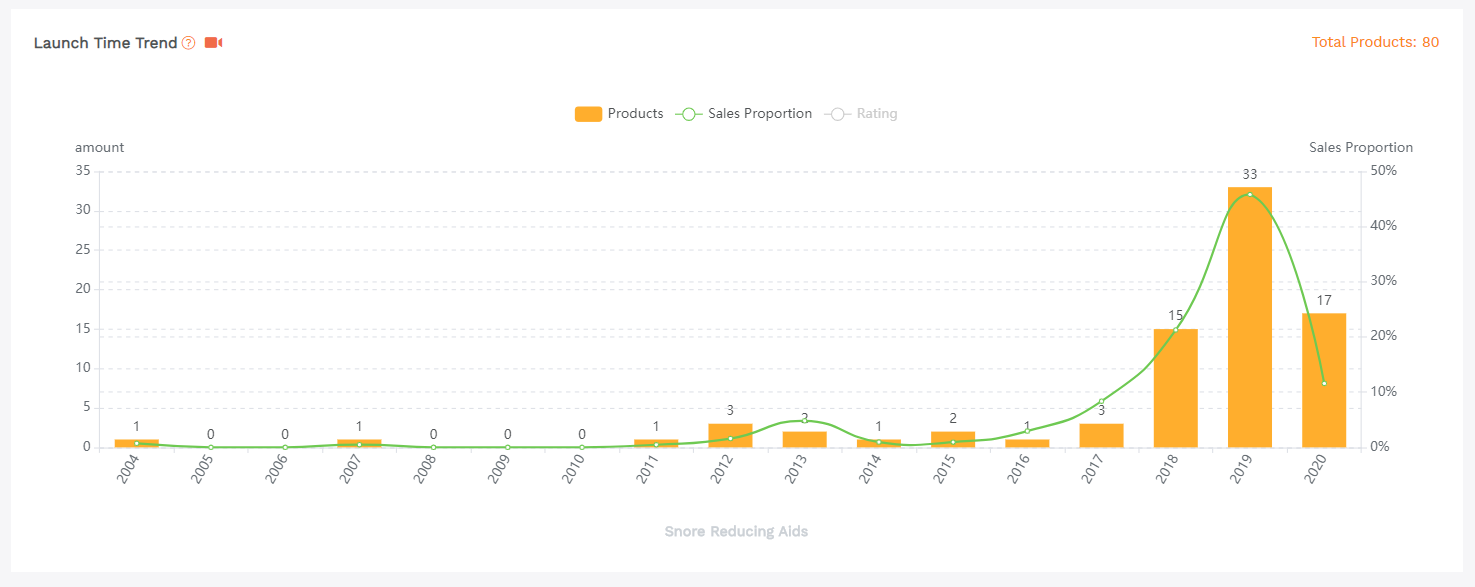
Task: Click the help question mark icon
Action: 189,43
